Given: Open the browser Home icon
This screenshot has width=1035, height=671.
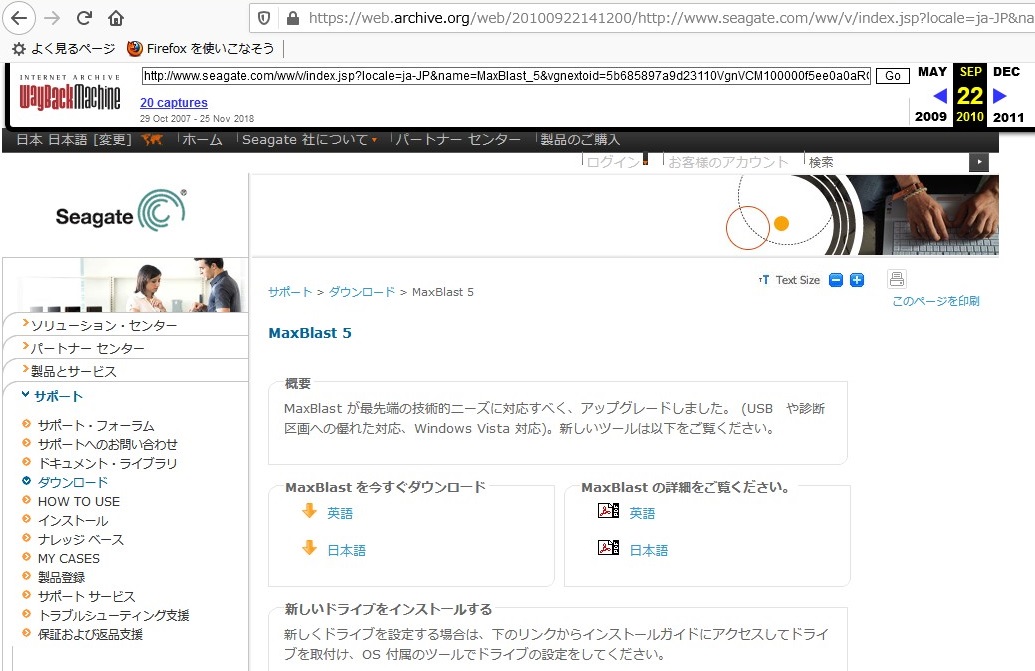Looking at the screenshot, I should pos(116,18).
